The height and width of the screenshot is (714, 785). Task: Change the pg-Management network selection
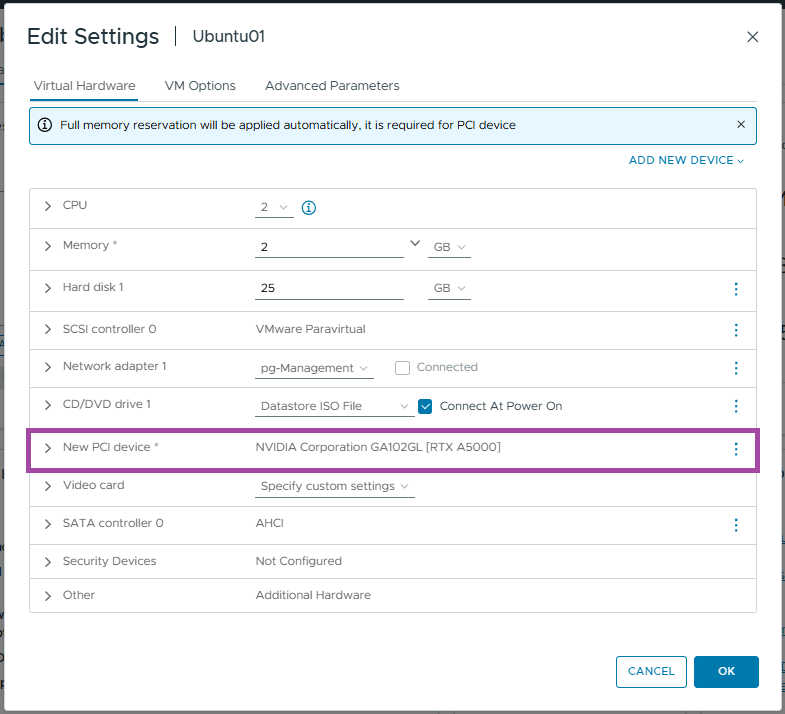point(315,368)
